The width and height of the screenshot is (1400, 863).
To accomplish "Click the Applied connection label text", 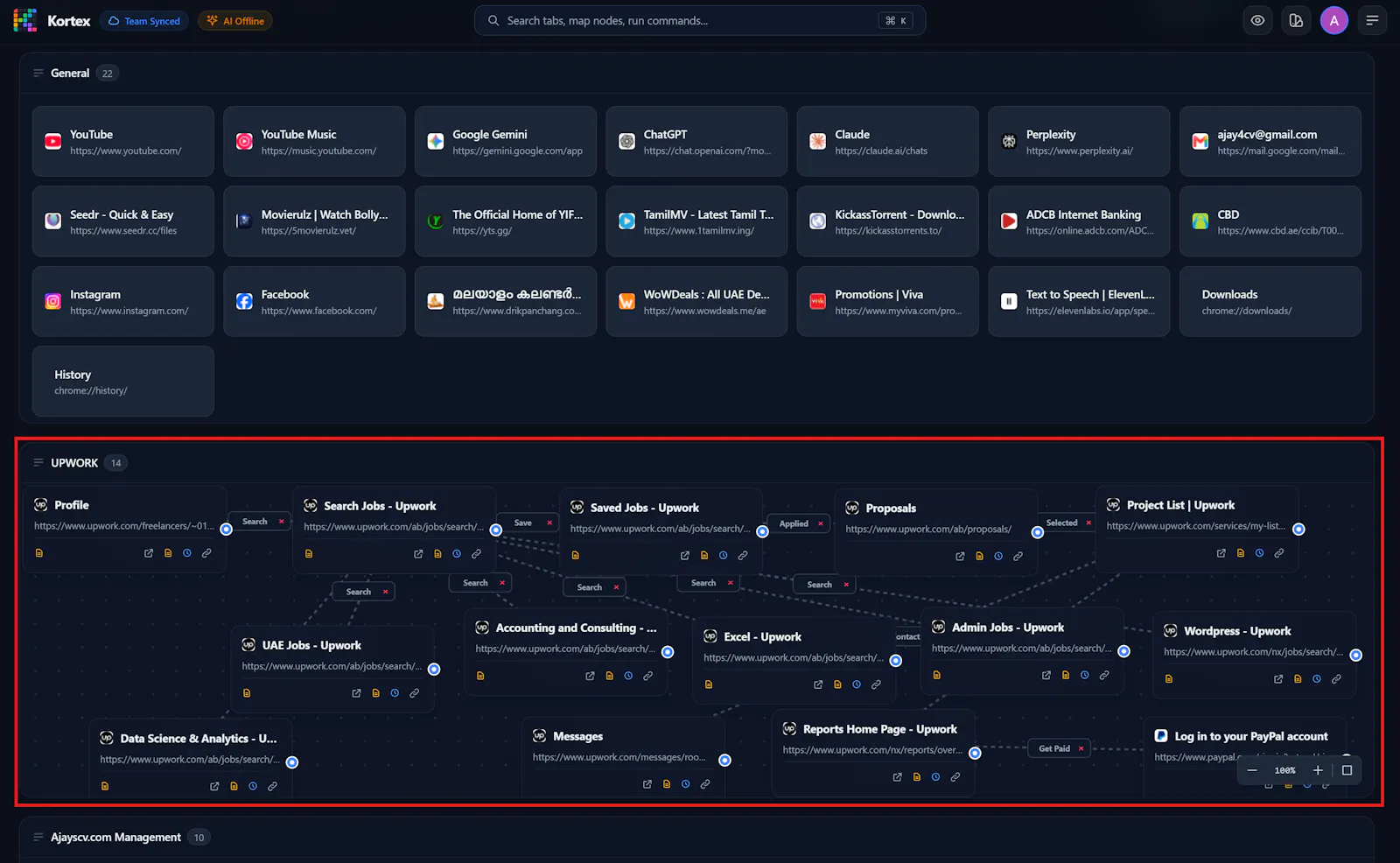I will [794, 523].
